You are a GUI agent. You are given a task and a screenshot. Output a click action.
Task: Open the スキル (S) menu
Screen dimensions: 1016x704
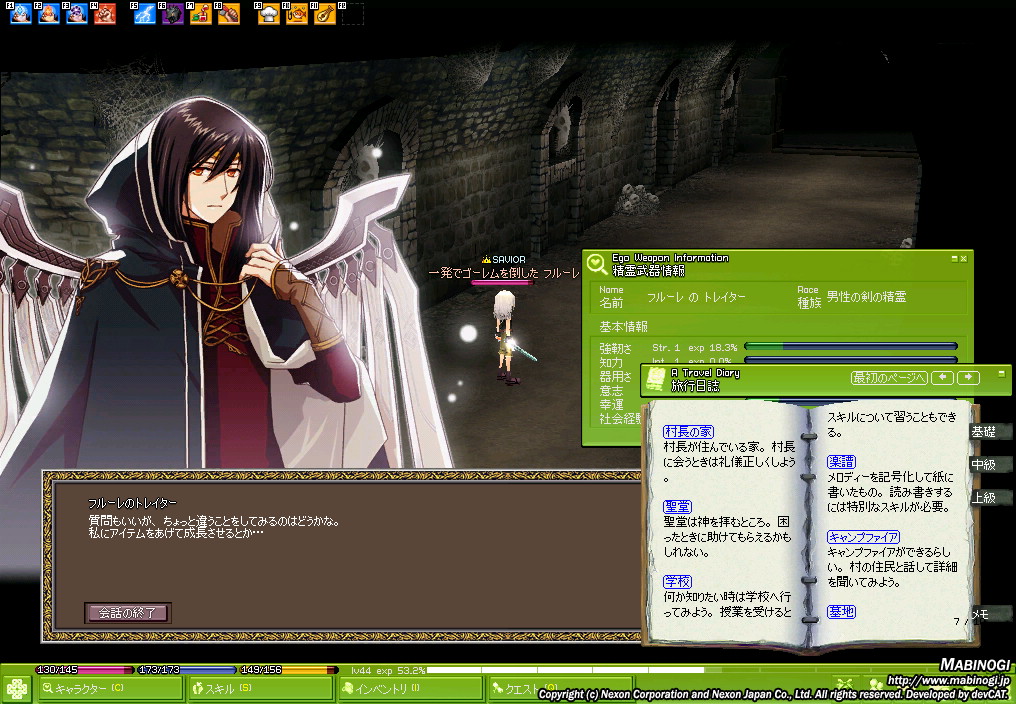tap(260, 688)
